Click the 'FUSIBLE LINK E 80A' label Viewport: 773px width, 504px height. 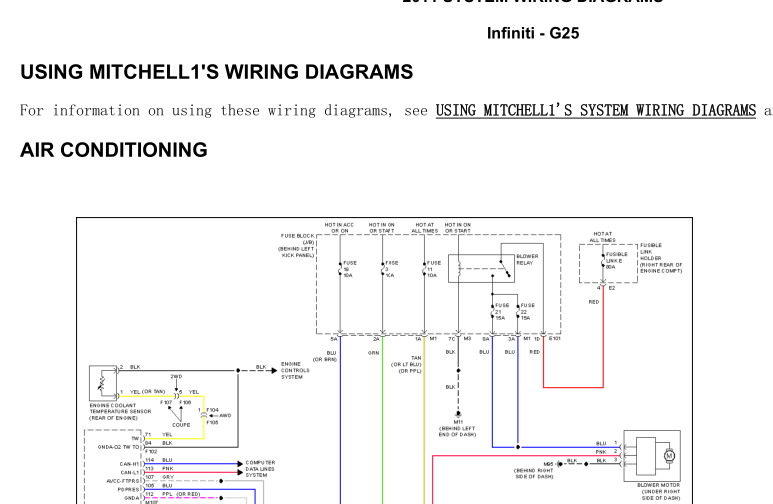pyautogui.click(x=615, y=260)
